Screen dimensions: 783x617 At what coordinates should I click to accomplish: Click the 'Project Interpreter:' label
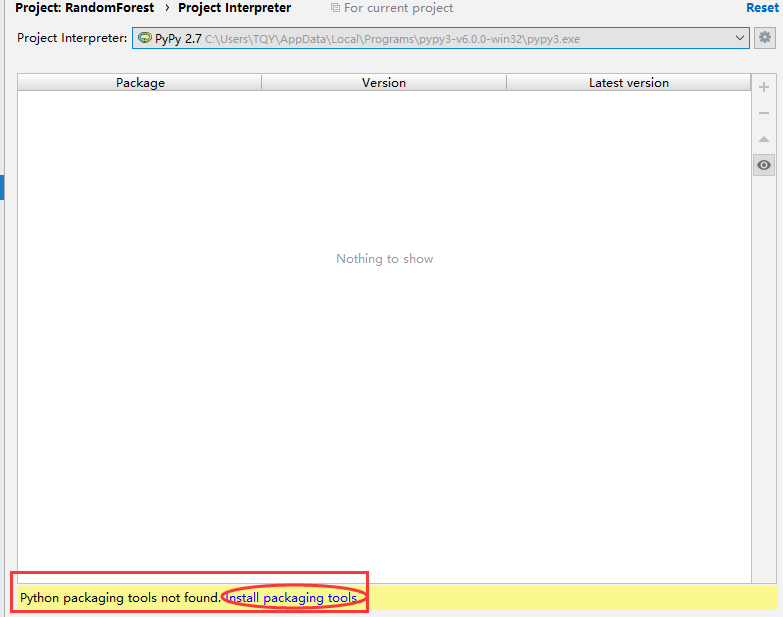72,38
